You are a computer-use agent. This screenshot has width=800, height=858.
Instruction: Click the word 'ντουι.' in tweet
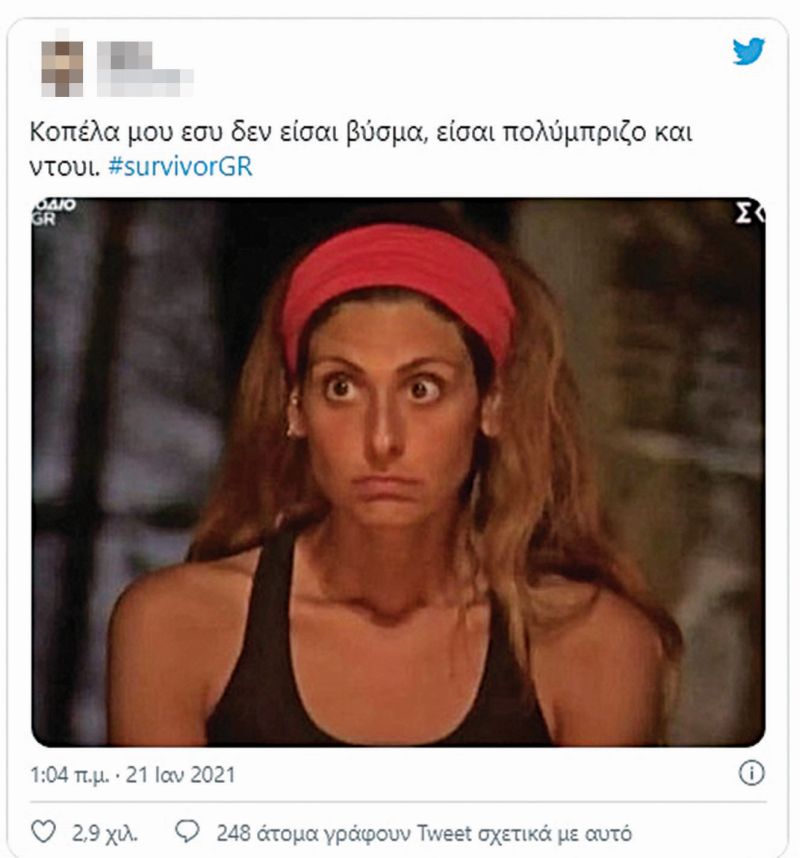click(x=65, y=167)
